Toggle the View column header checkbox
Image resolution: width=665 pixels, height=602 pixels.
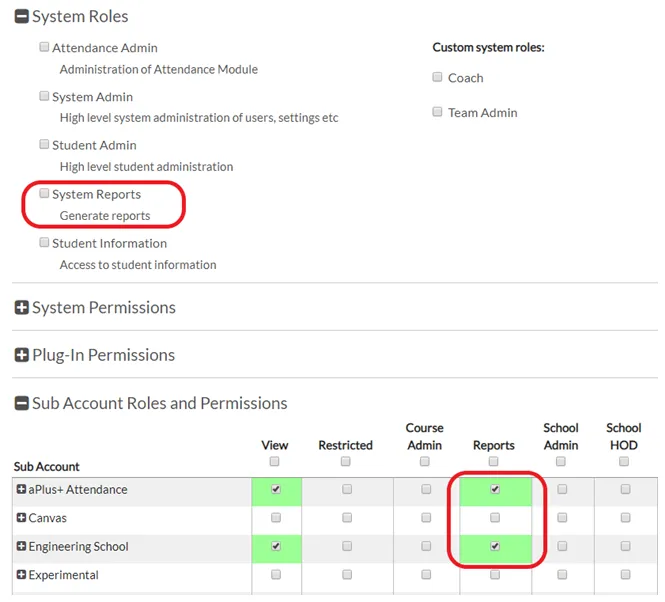tap(274, 461)
